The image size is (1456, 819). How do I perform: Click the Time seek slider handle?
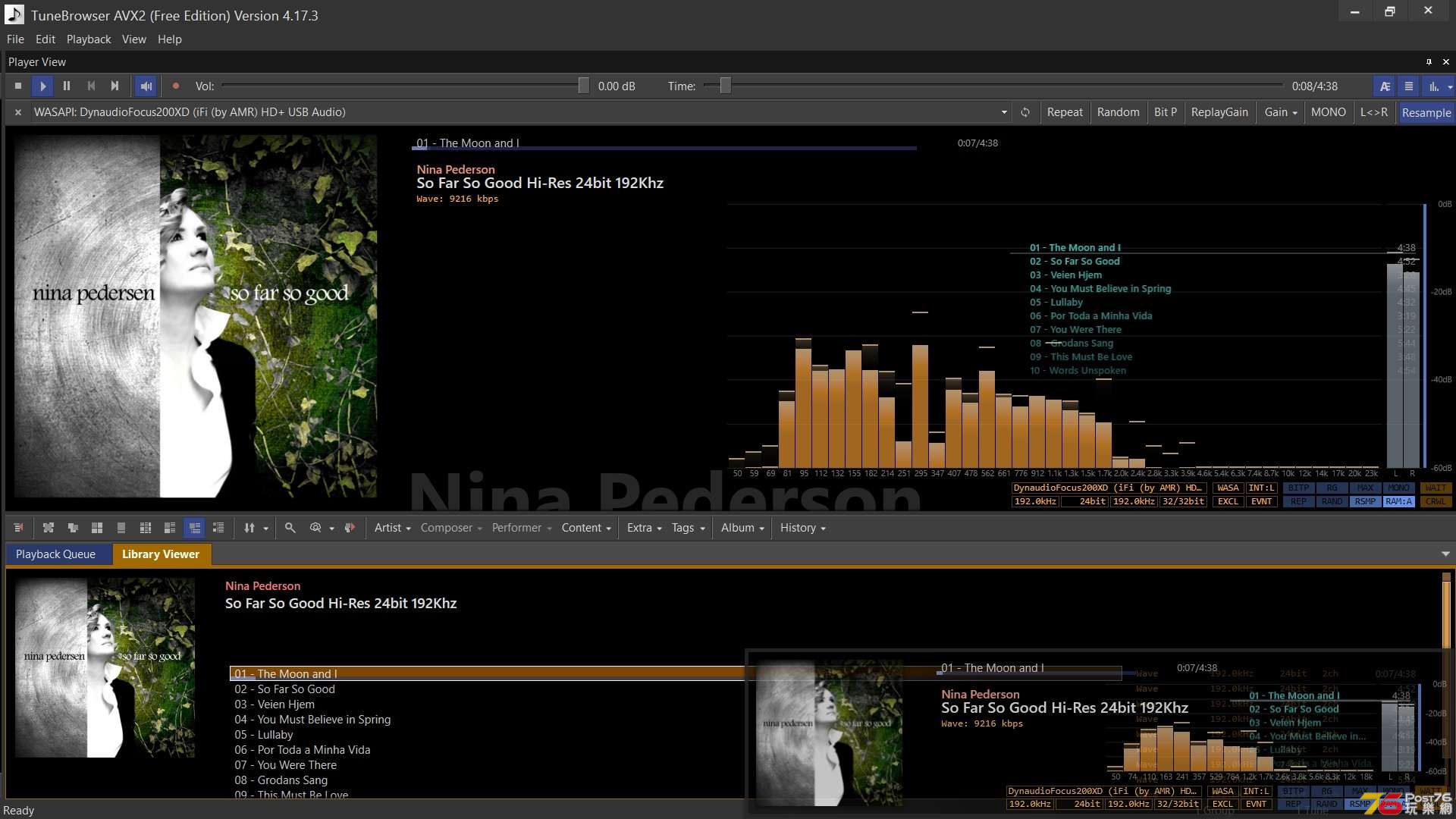pyautogui.click(x=725, y=86)
